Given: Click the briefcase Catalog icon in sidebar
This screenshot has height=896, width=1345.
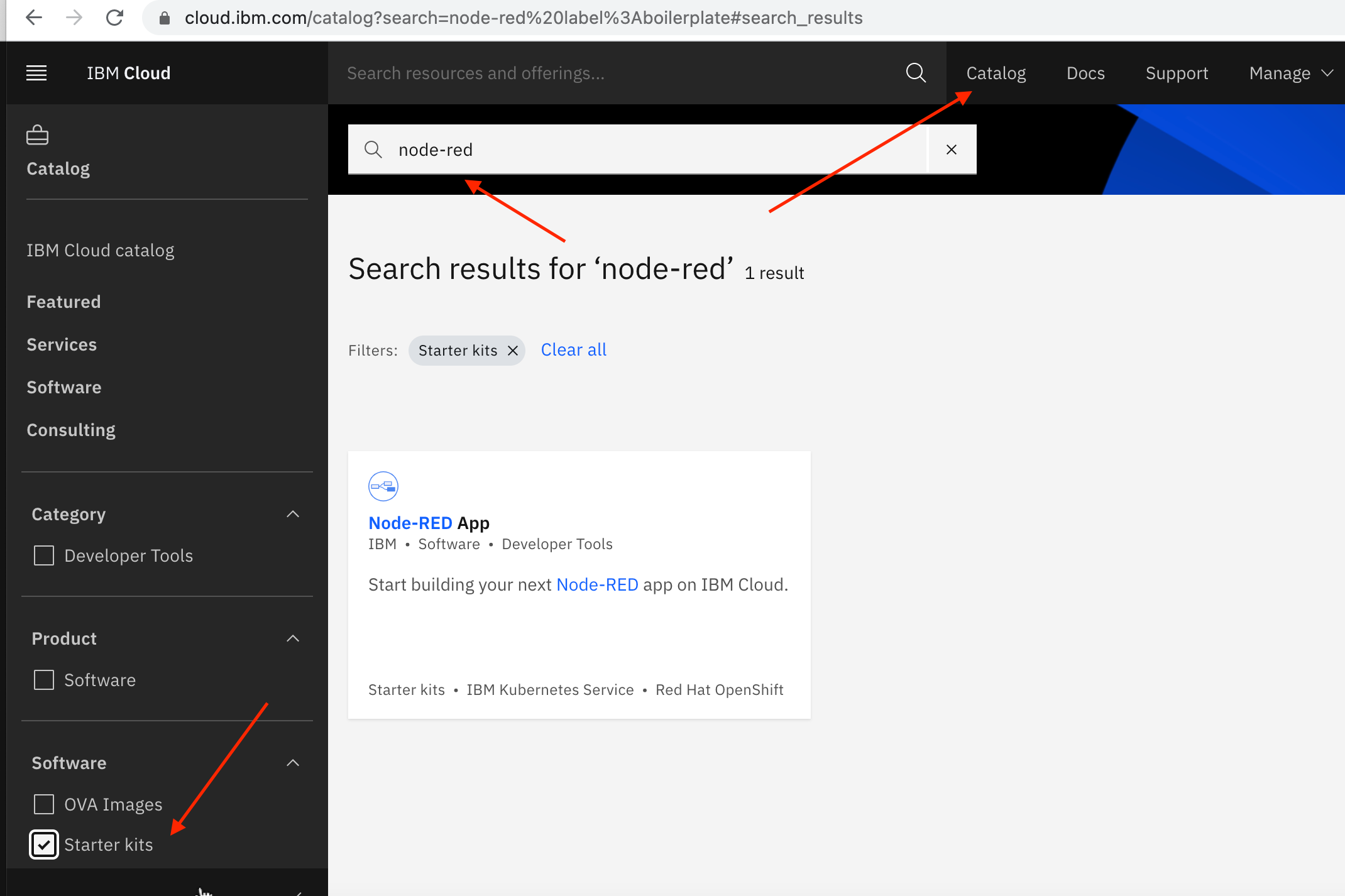Looking at the screenshot, I should [x=38, y=134].
